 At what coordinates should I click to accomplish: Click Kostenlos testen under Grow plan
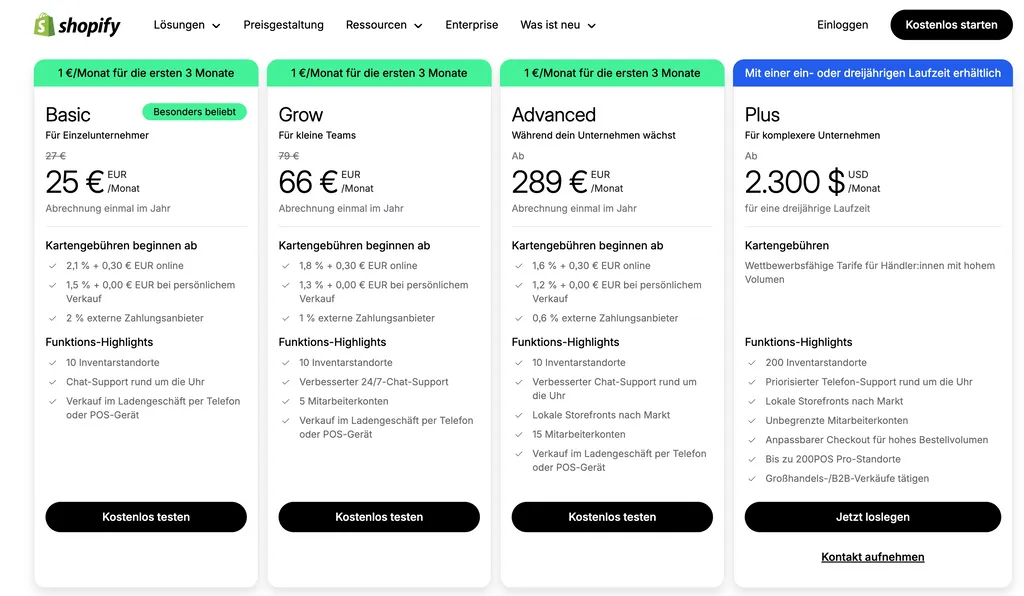point(379,517)
